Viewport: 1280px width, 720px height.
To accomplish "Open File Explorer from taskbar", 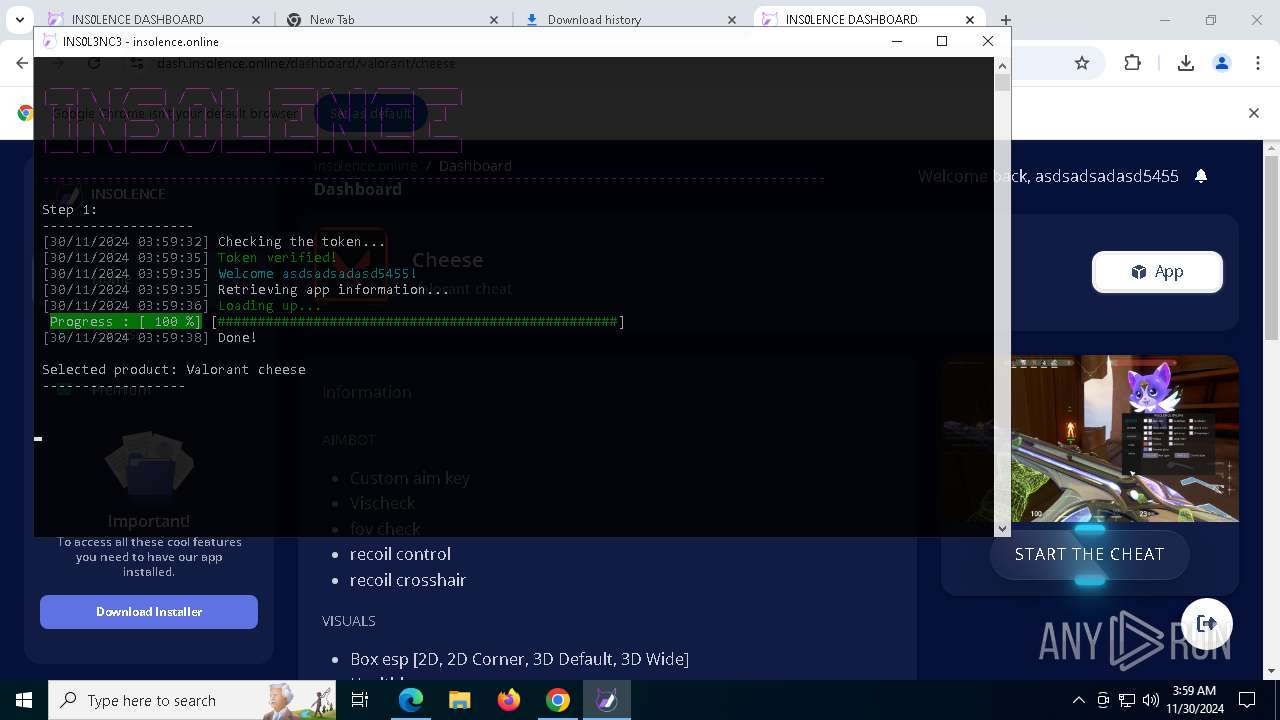I will point(459,700).
